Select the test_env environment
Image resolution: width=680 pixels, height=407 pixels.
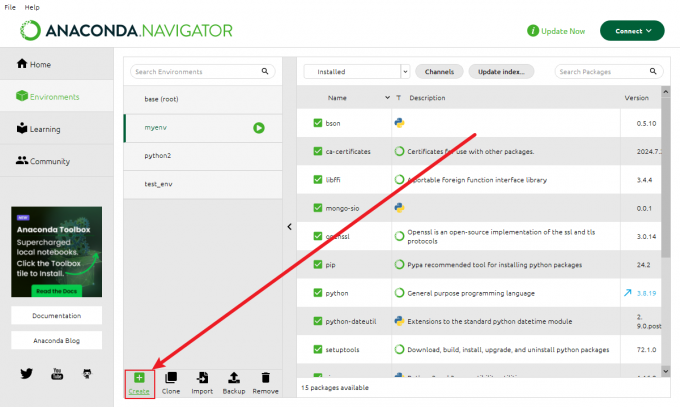click(x=203, y=184)
